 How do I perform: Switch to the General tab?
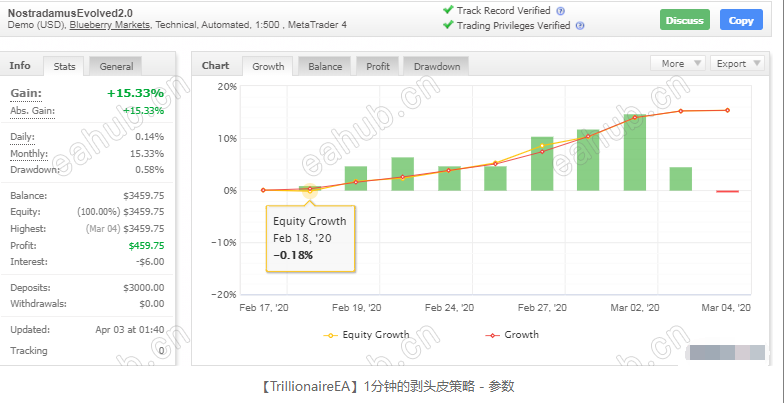(x=116, y=66)
